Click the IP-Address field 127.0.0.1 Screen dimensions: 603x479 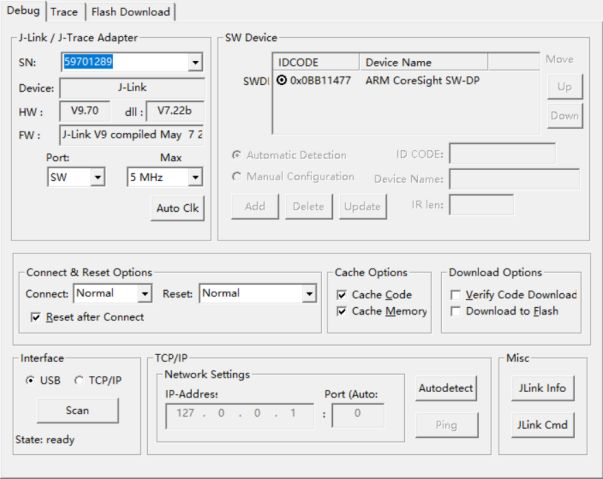240,415
